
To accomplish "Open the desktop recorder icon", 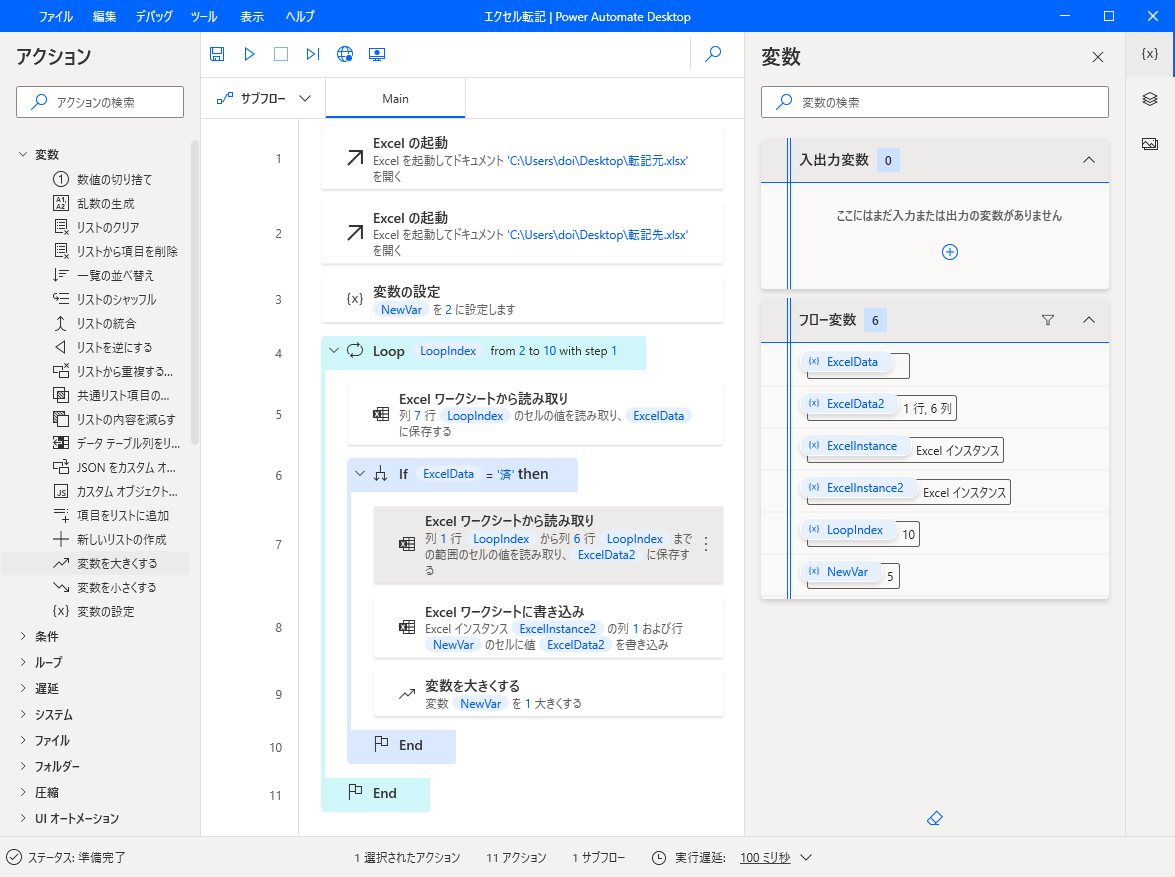I will (x=377, y=54).
